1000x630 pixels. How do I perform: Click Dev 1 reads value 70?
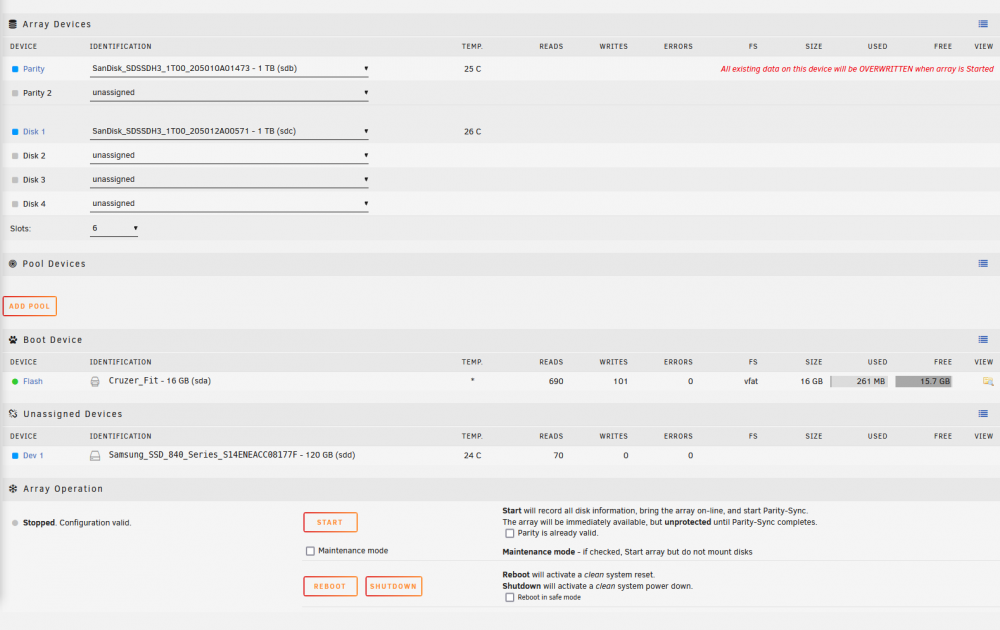[x=558, y=455]
